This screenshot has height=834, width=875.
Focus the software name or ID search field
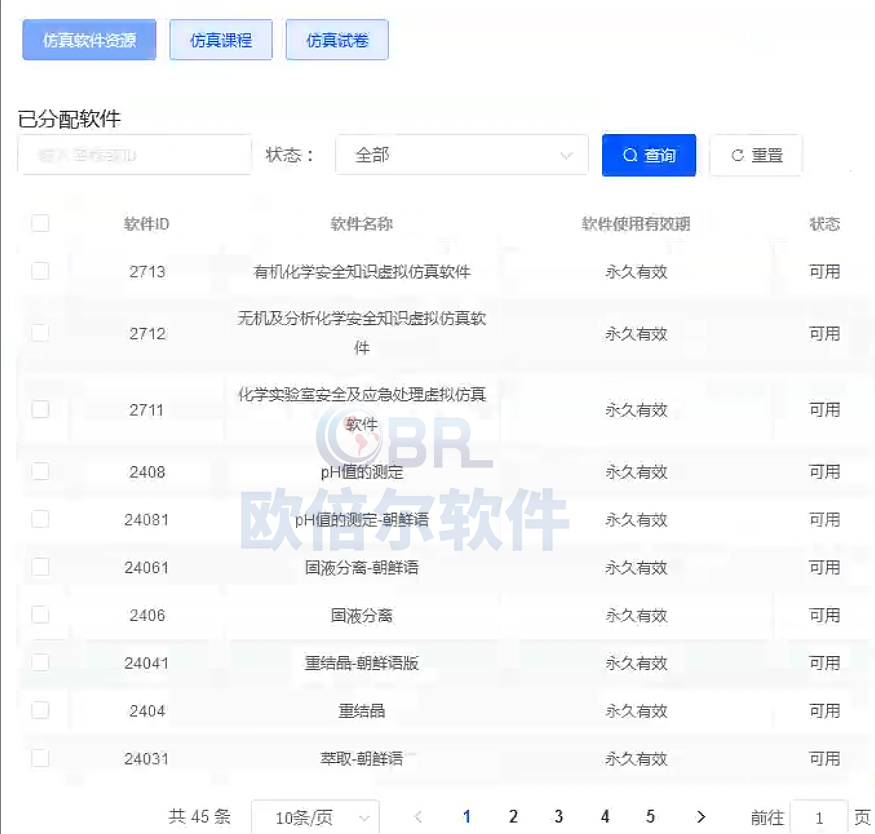(135, 155)
